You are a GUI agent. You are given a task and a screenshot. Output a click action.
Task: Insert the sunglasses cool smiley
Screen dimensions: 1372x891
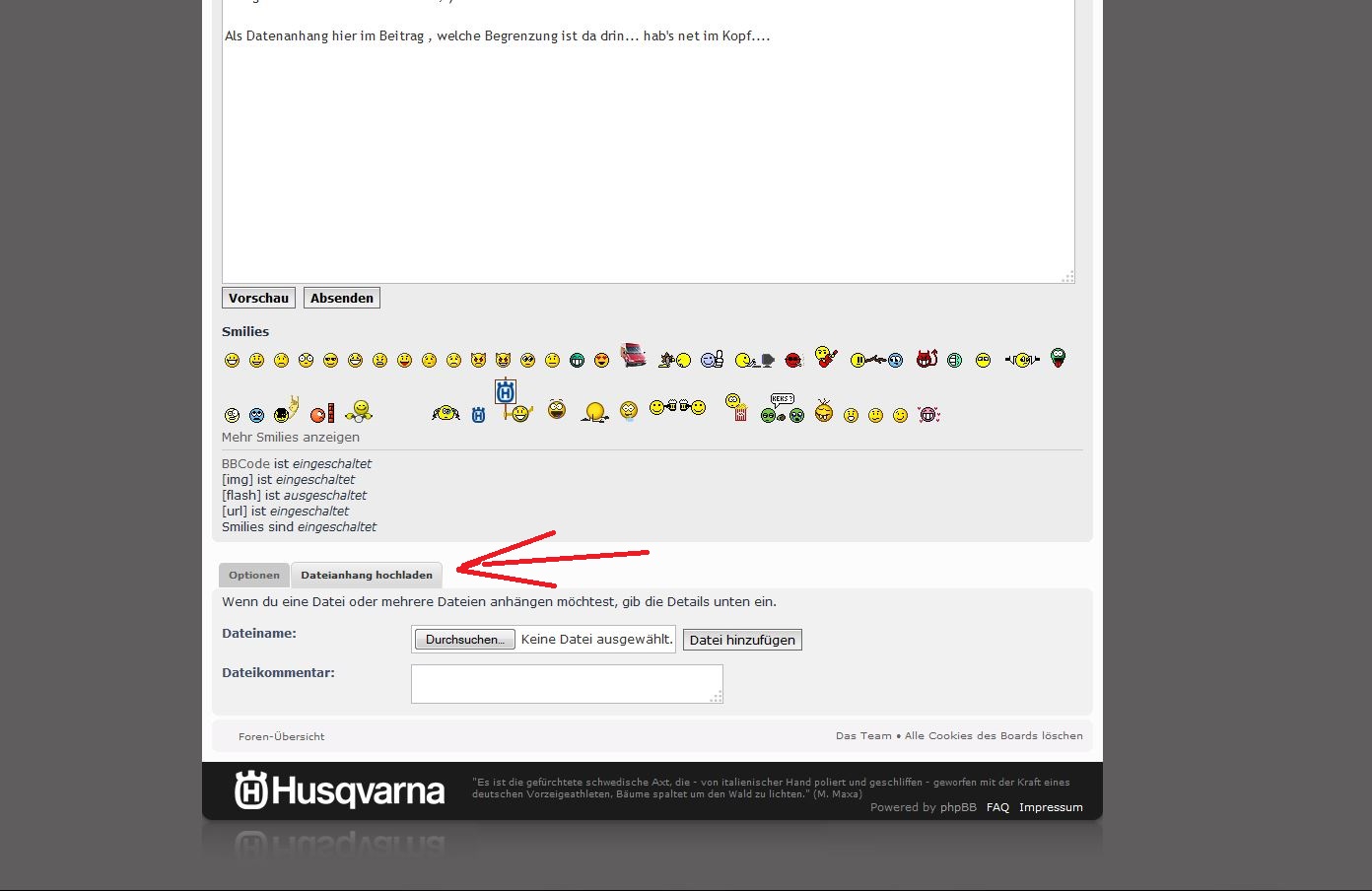click(x=330, y=361)
